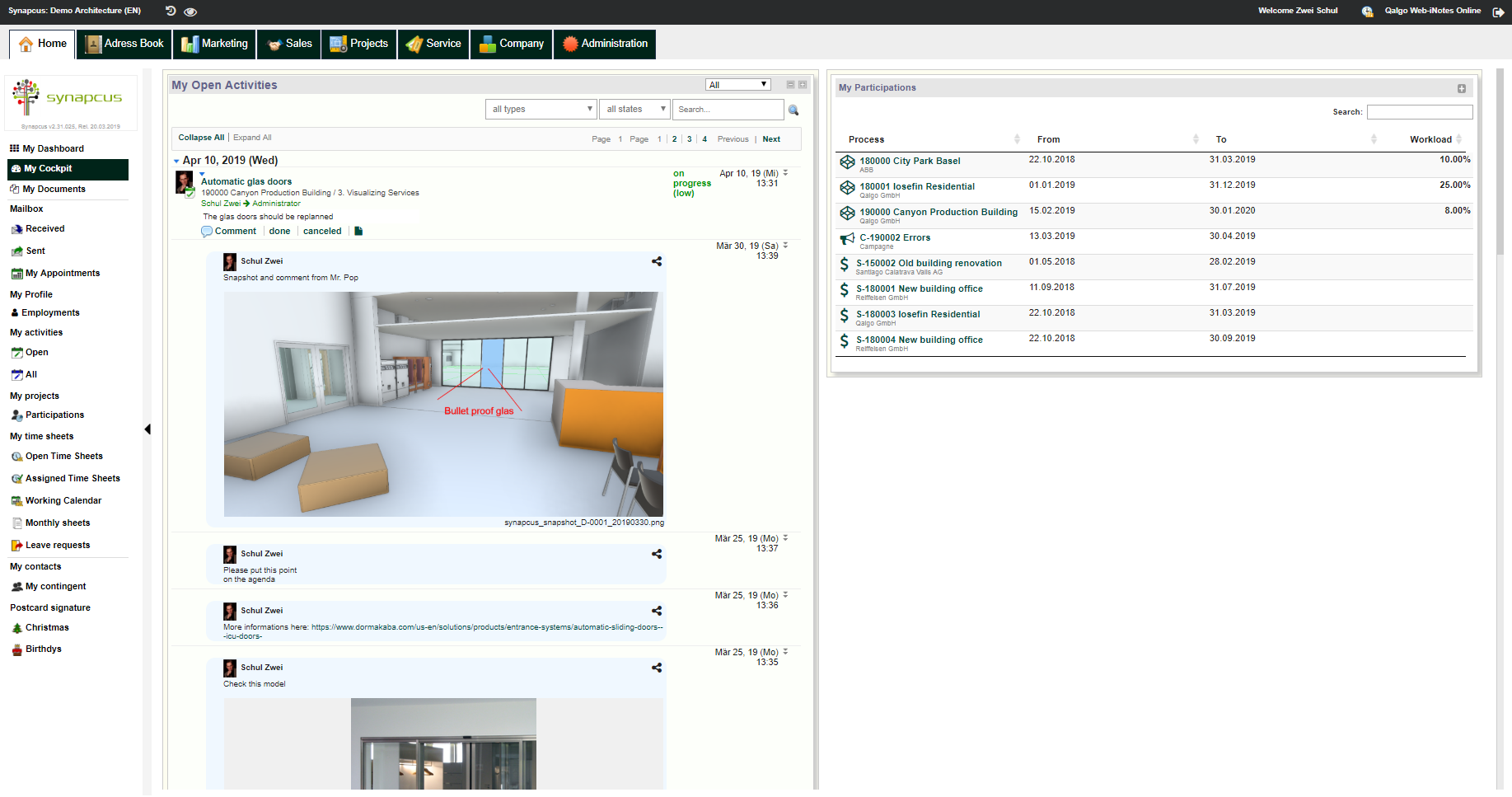Mark Automatic glas doors as done
1512x797 pixels.
point(279,232)
